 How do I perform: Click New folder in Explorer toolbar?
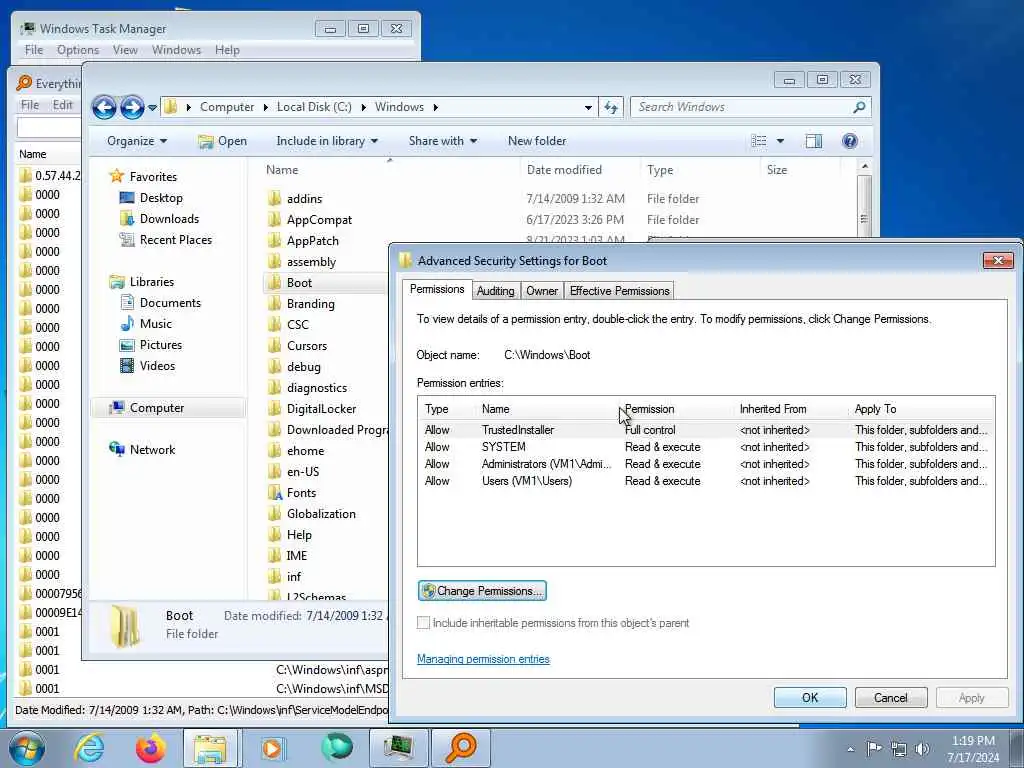537,141
